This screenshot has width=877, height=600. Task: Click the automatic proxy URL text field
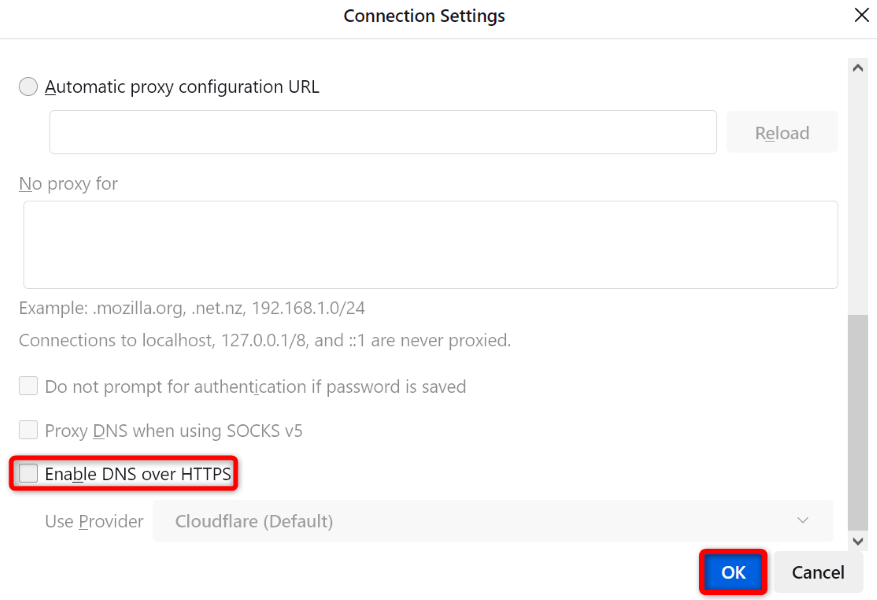pyautogui.click(x=382, y=132)
